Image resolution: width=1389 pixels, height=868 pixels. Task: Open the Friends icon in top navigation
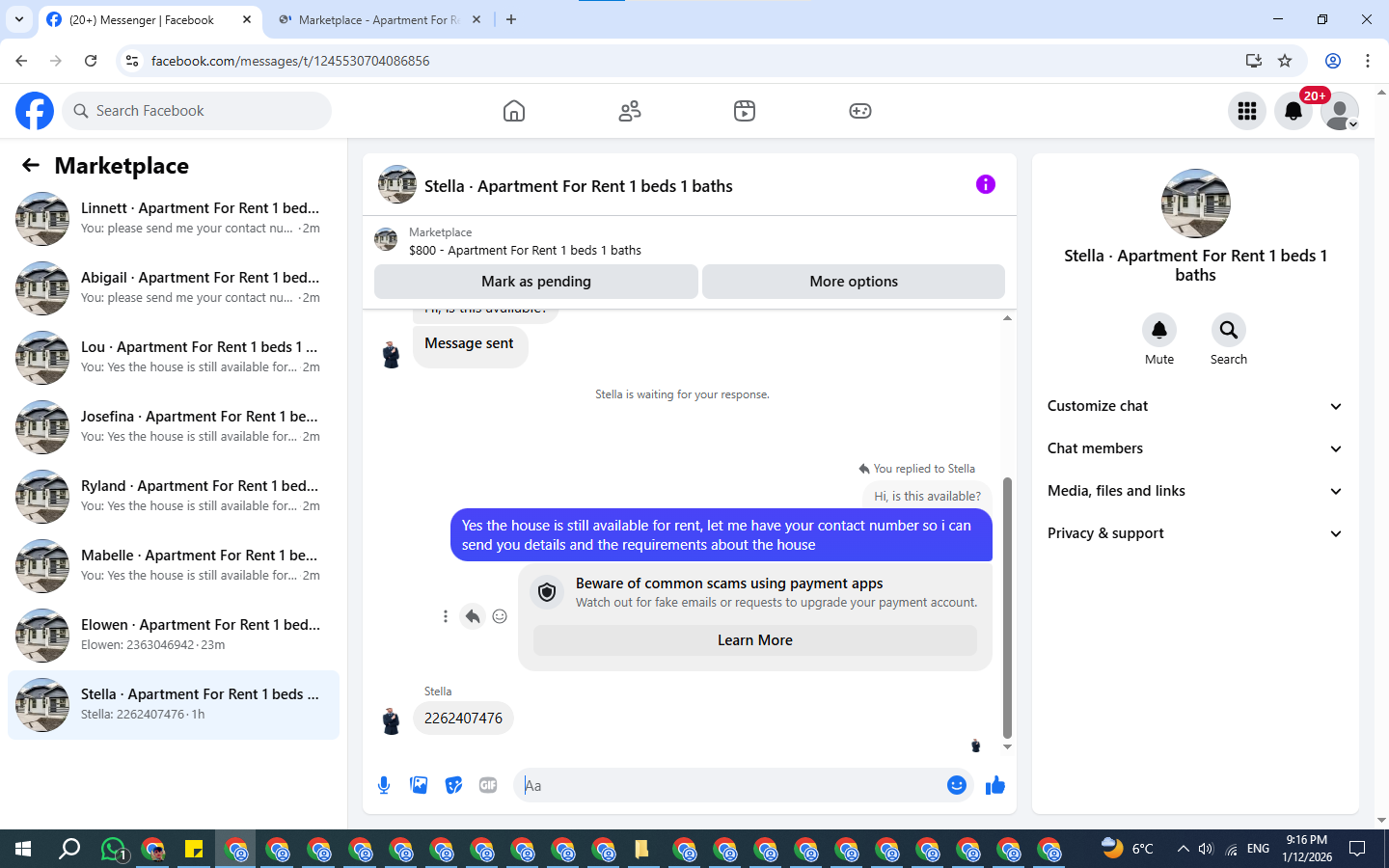point(630,111)
